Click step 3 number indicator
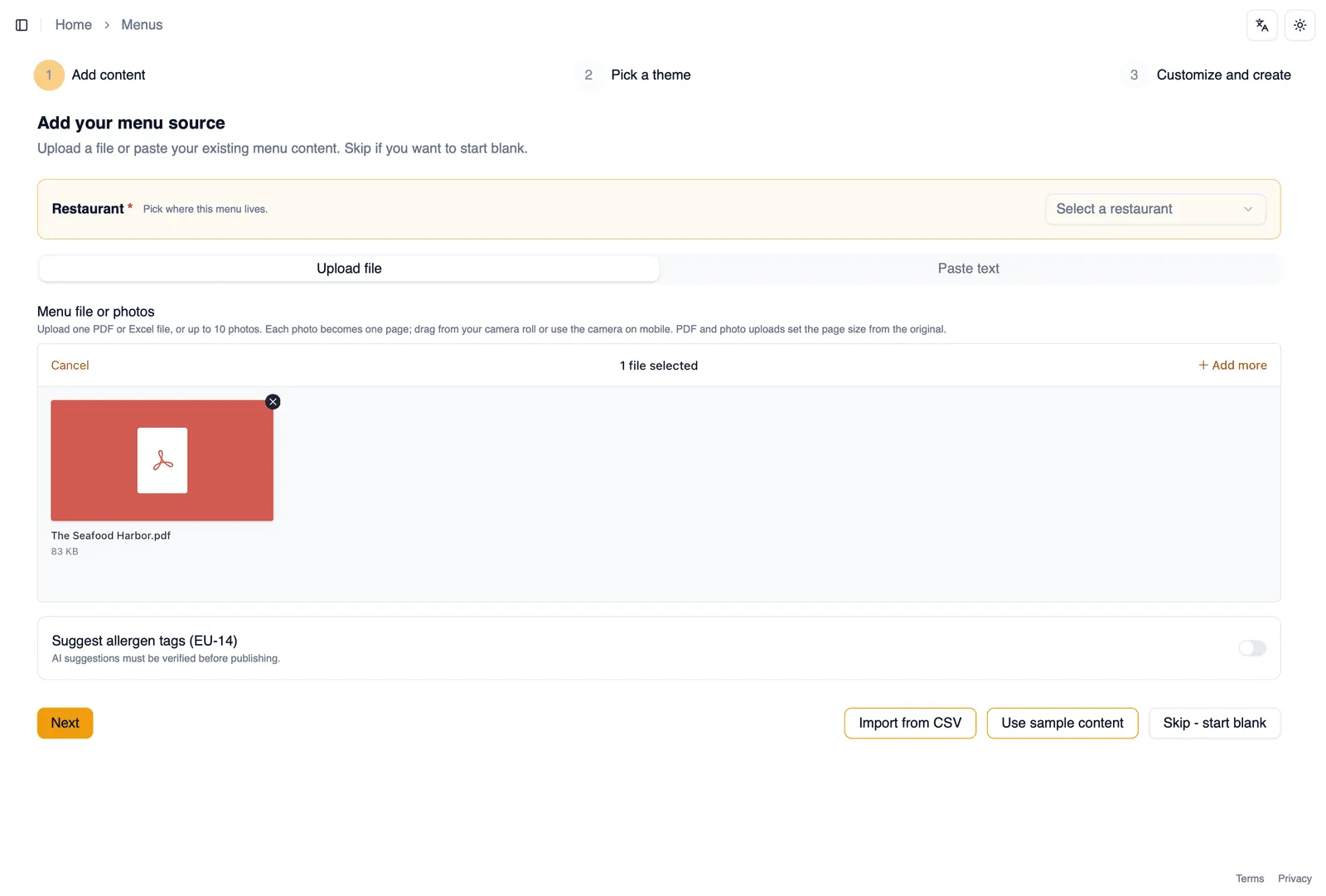Screen dimensions: 1326x896 click(x=1134, y=75)
